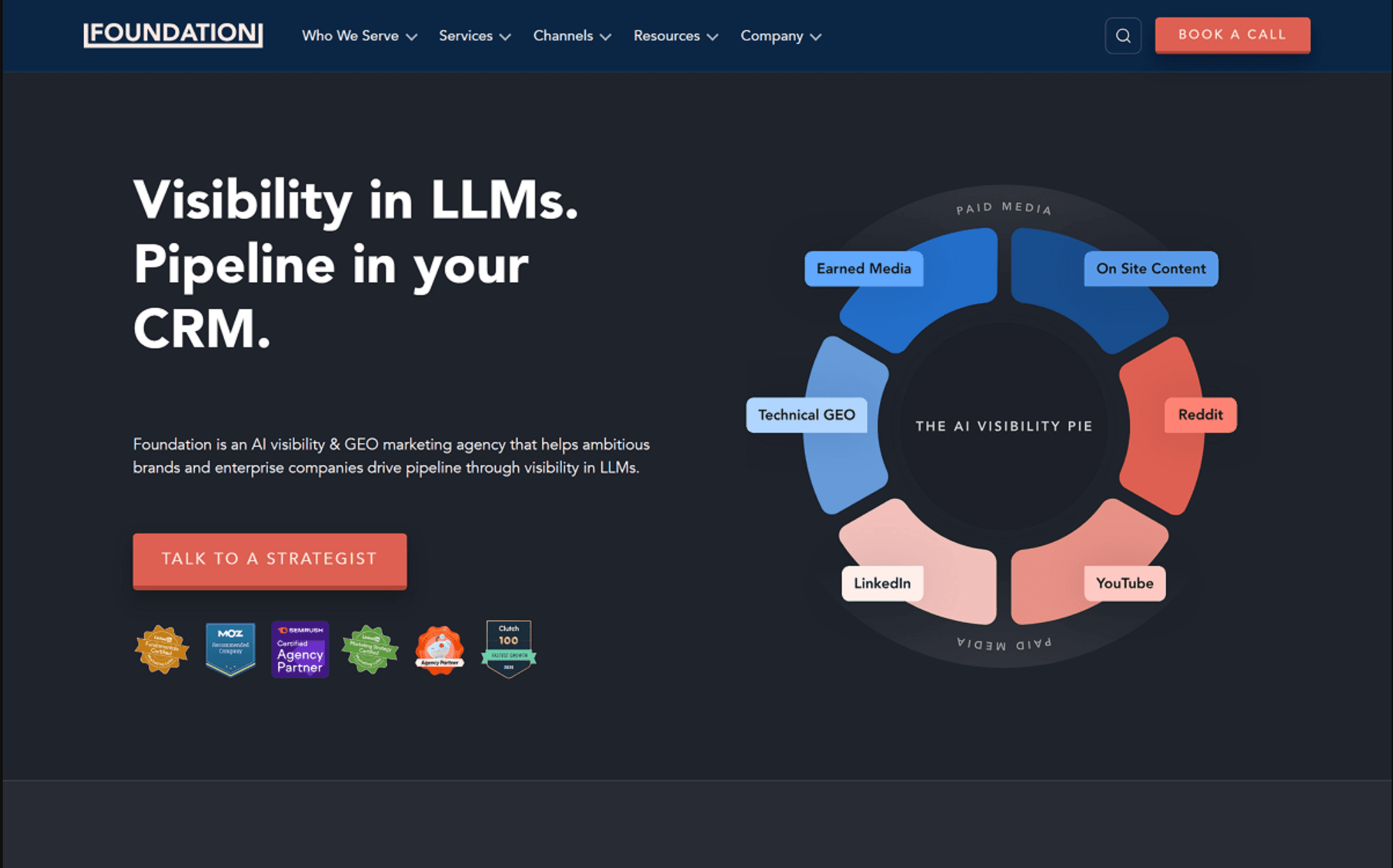Open the Resources menu
Viewport: 1393px width, 868px height.
[x=675, y=36]
